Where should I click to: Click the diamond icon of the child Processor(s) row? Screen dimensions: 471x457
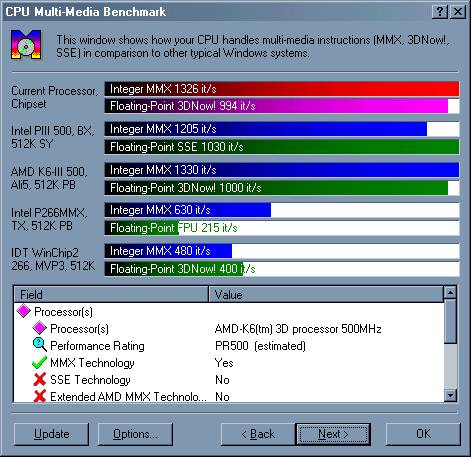click(x=39, y=328)
